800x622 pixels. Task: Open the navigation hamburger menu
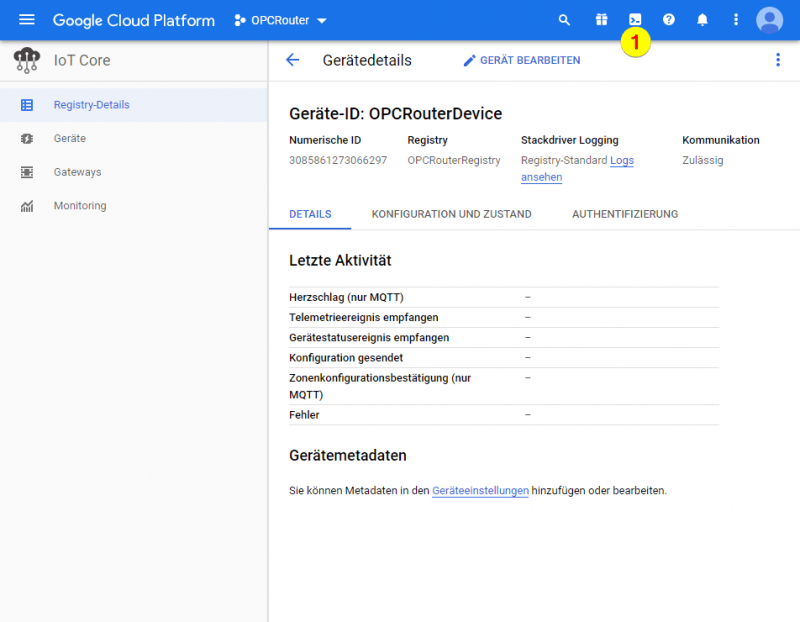click(26, 20)
